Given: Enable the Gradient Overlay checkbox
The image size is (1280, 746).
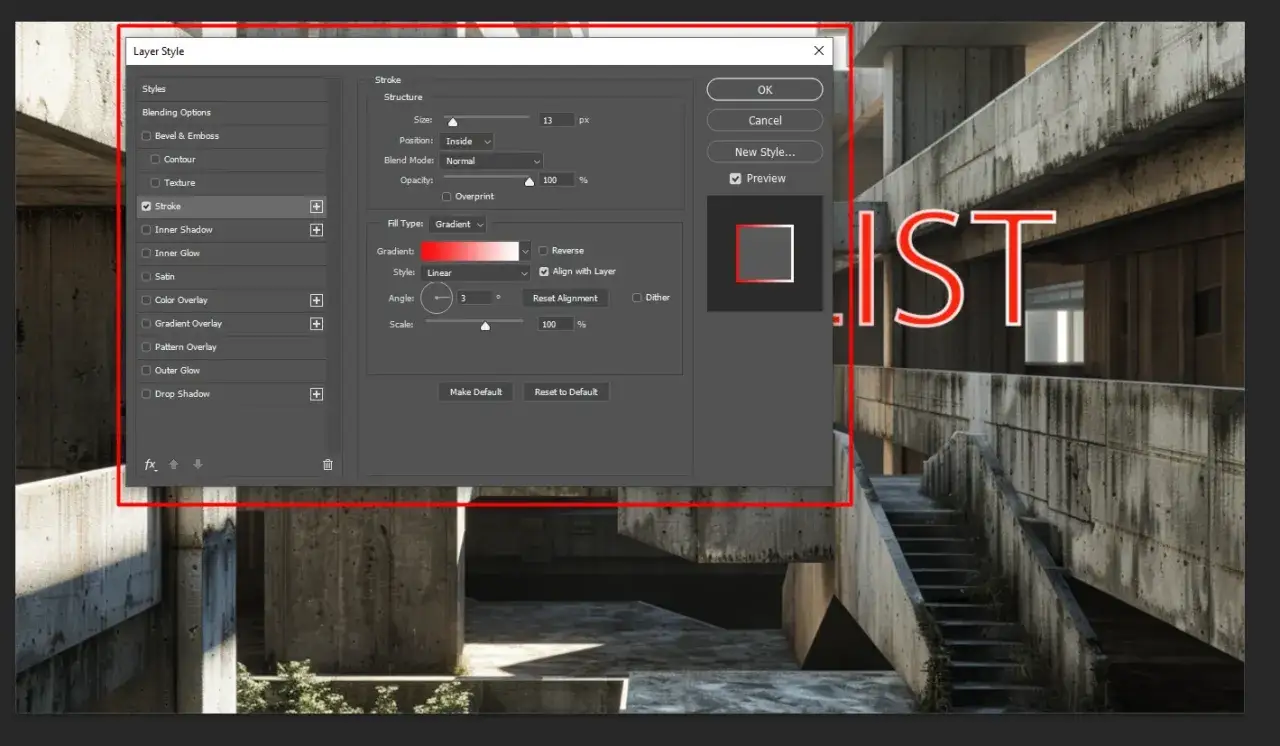Looking at the screenshot, I should tap(147, 324).
